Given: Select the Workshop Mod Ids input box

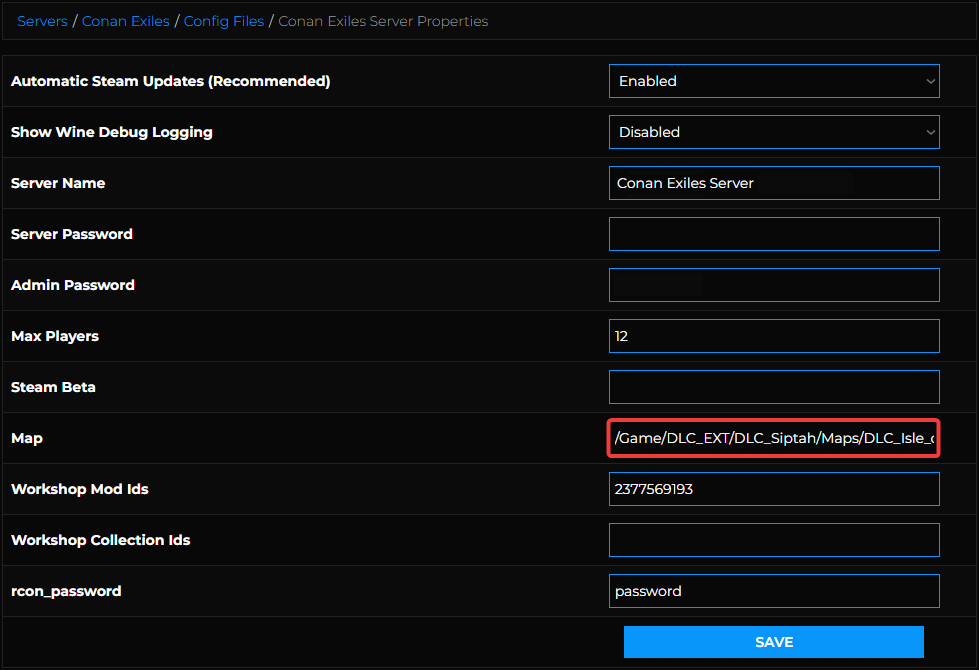Looking at the screenshot, I should click(773, 489).
